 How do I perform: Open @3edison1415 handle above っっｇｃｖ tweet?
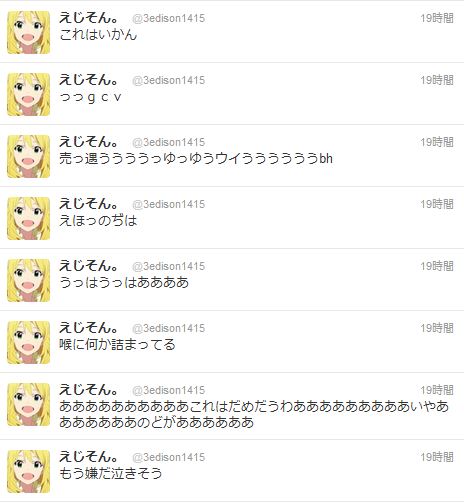[x=168, y=80]
